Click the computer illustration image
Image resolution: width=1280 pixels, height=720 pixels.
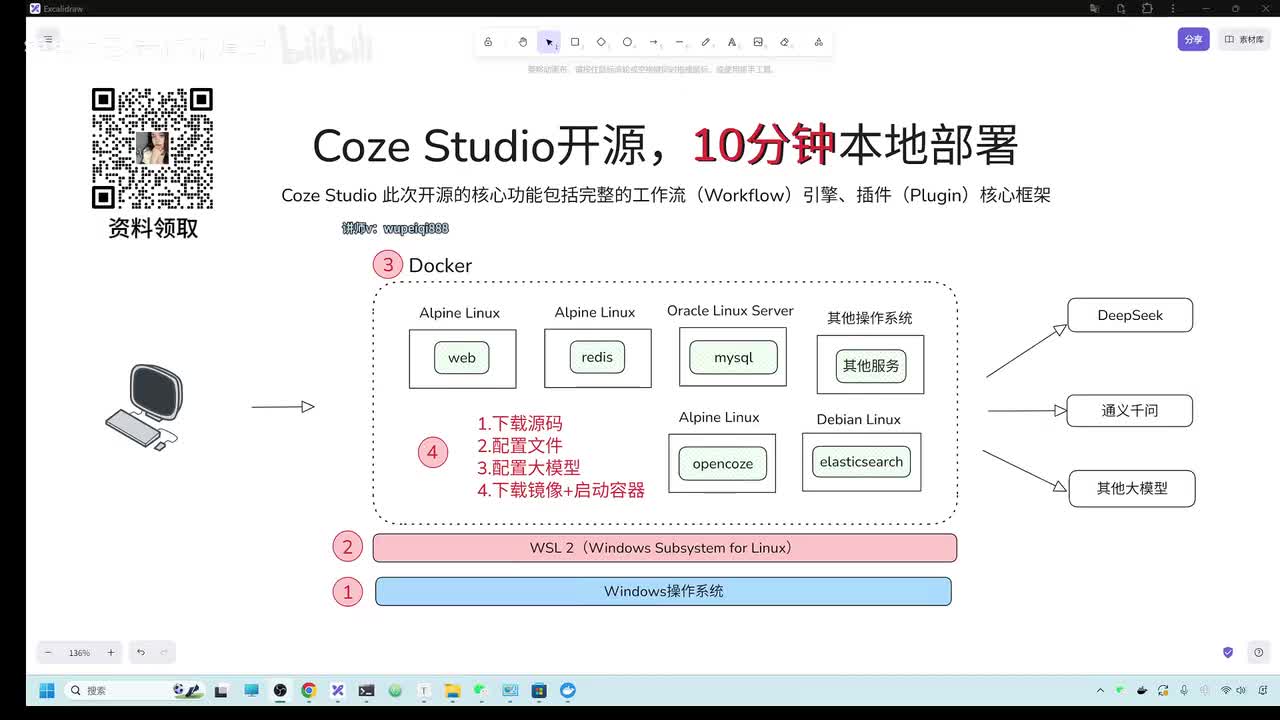click(145, 407)
